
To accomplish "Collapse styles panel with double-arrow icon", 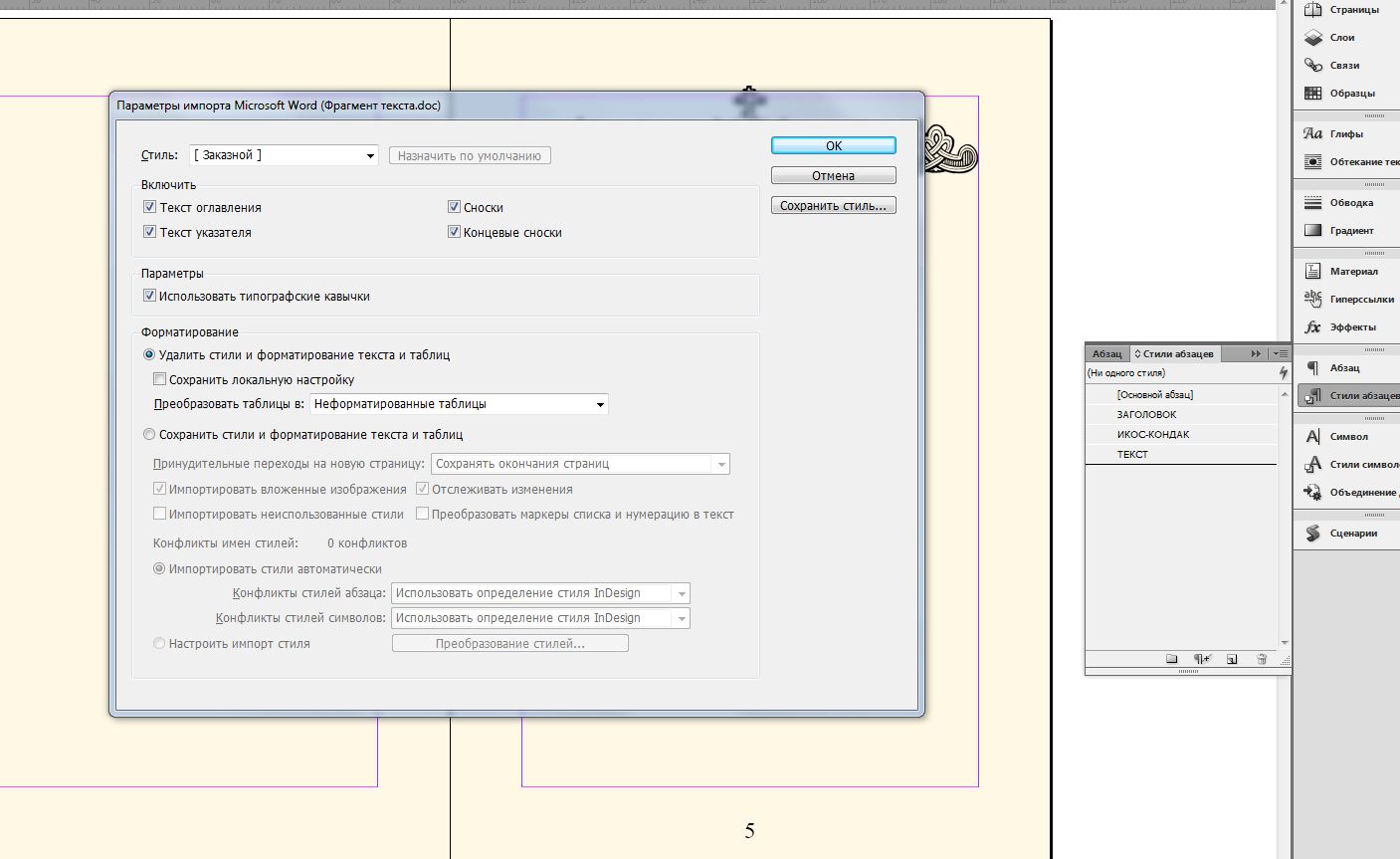I will [1256, 353].
